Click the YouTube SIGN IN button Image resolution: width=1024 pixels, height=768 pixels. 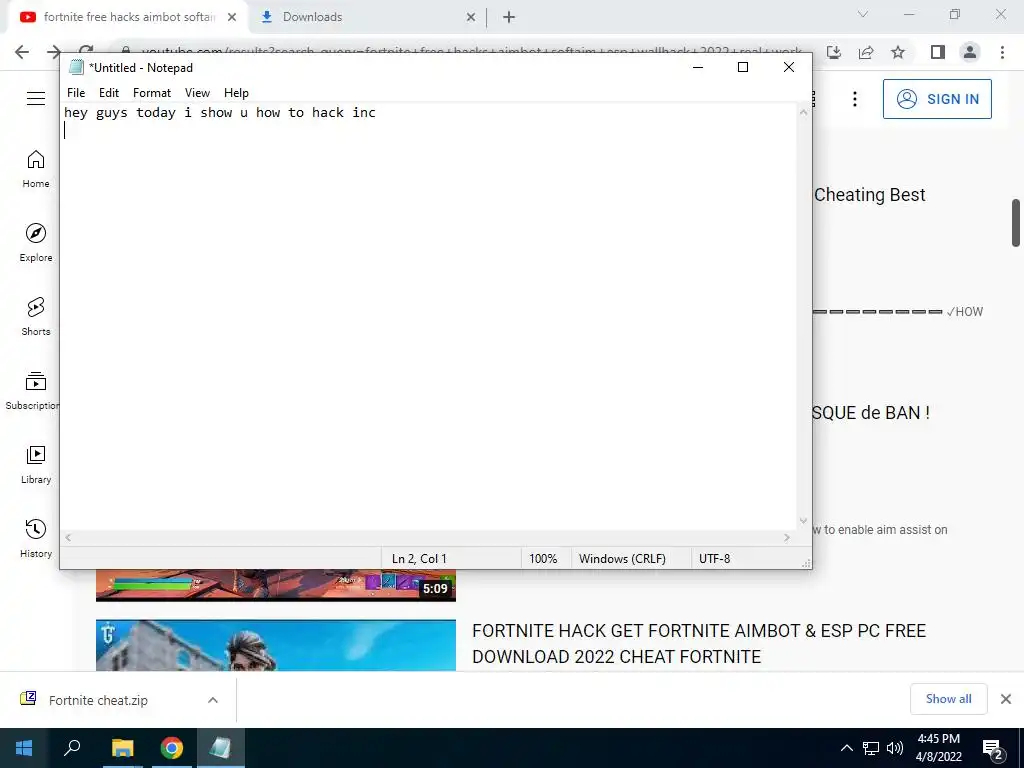pos(937,99)
